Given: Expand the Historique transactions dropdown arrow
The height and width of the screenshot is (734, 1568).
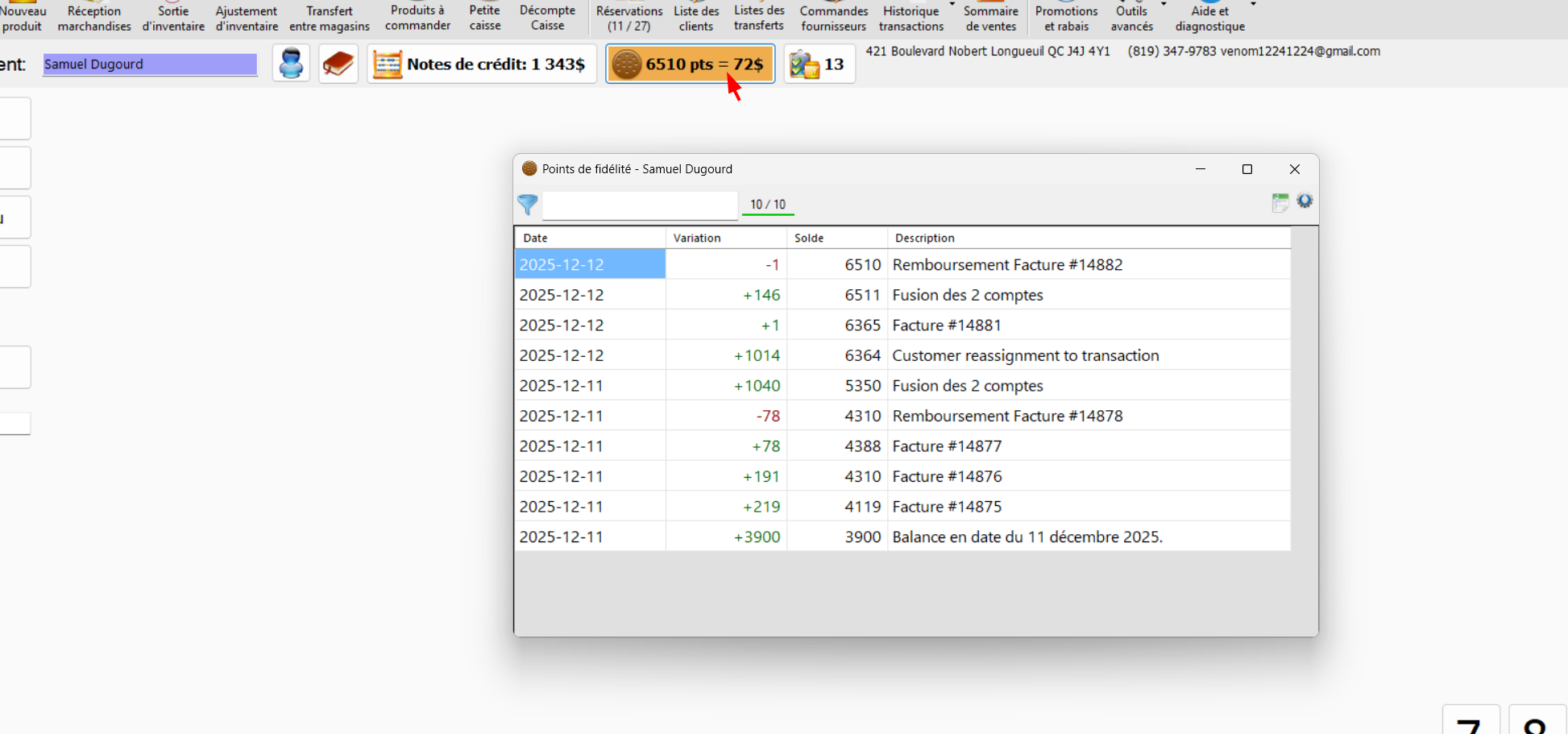Looking at the screenshot, I should click(952, 5).
